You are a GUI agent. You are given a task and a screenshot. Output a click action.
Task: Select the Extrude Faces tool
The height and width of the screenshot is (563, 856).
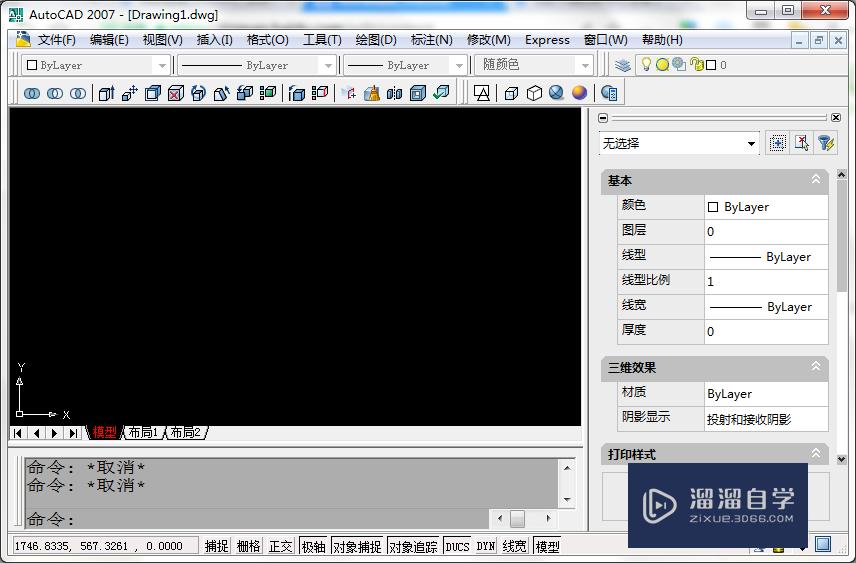tap(106, 93)
